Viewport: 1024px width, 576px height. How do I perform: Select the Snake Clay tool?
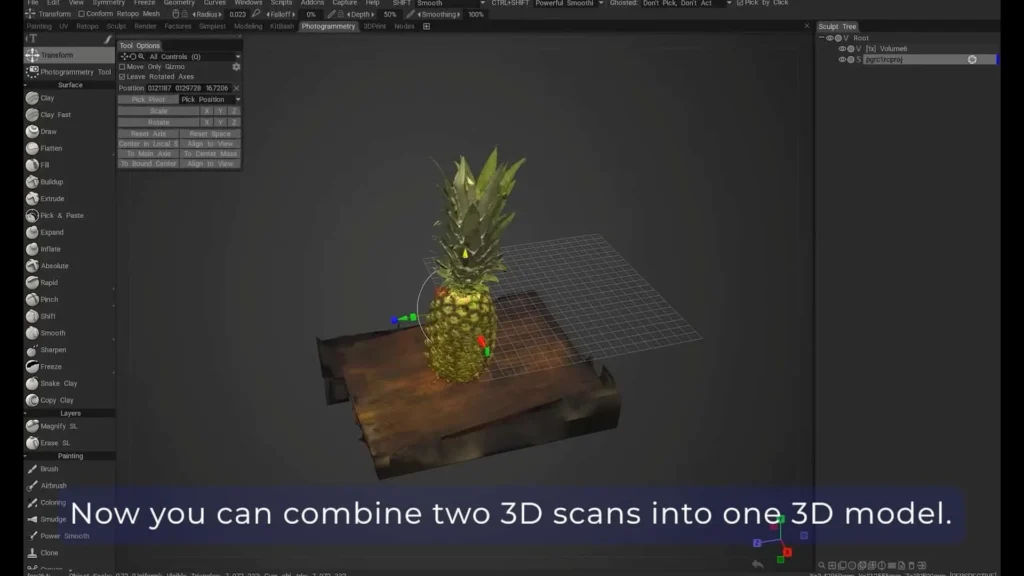pos(55,383)
